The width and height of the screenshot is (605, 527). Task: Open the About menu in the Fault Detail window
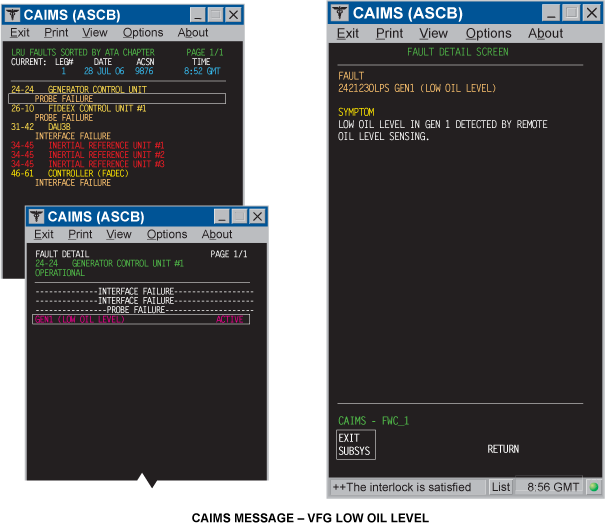[217, 234]
